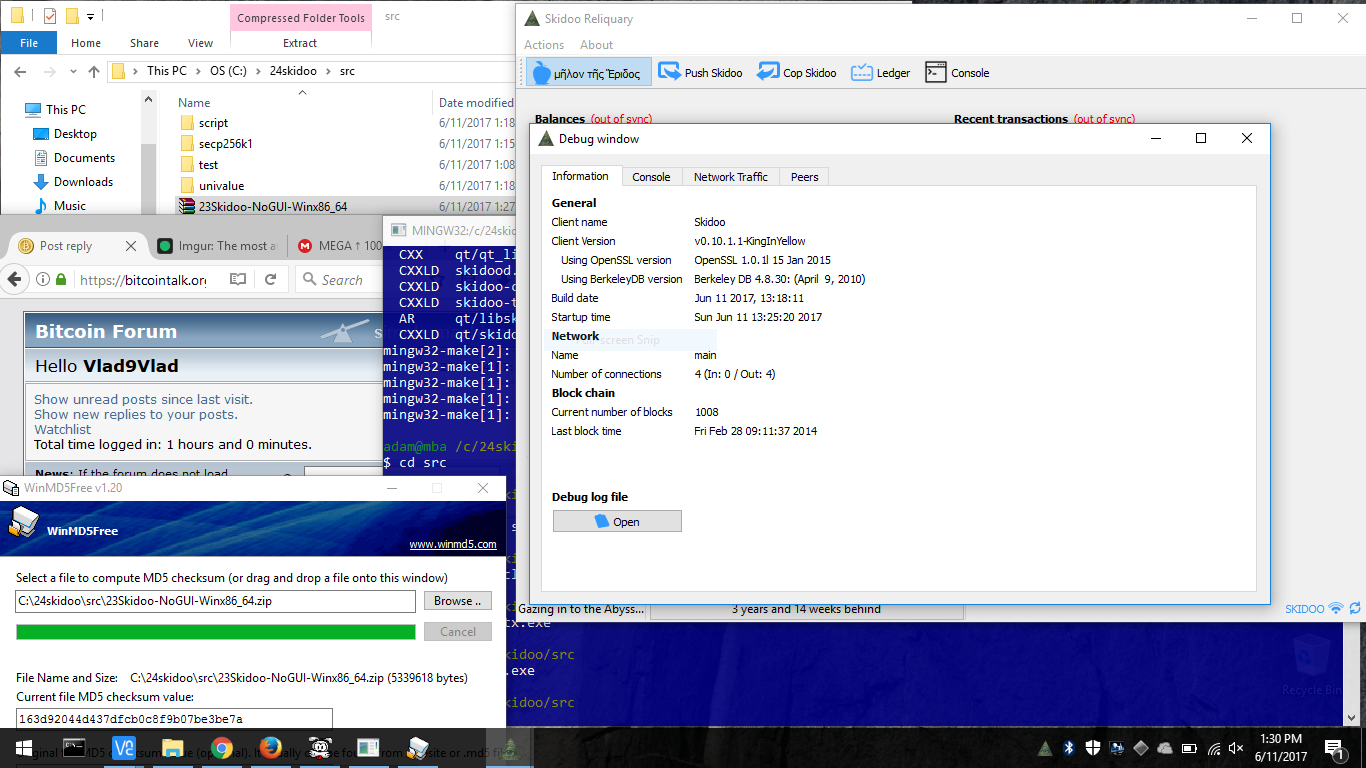
Task: Click the Skidoo sync status icon
Action: (x=1355, y=608)
